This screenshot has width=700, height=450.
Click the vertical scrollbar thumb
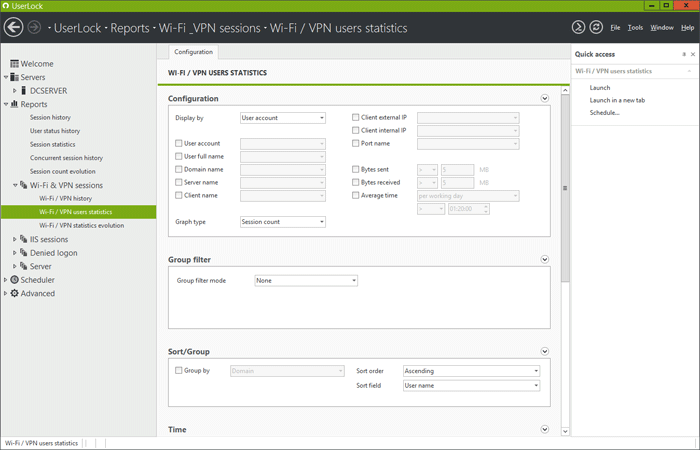[565, 188]
